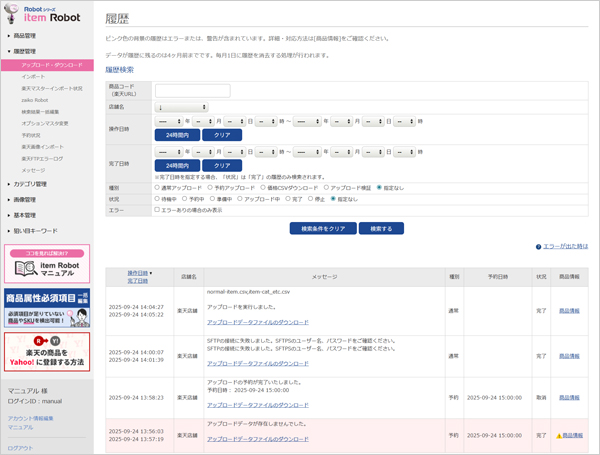Open the 店舗名 dropdown
Image resolution: width=600 pixels, height=455 pixels.
(181, 107)
